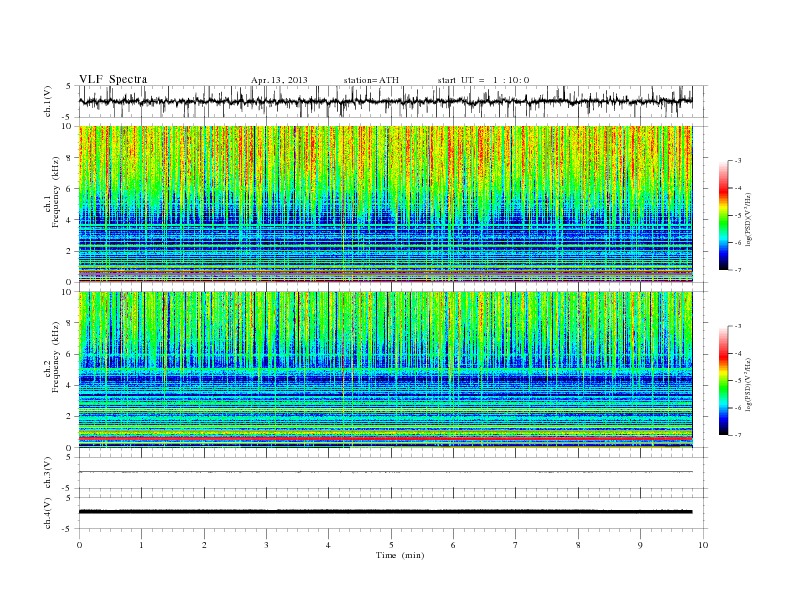Click the ch.2 spectrogram panel
The image size is (792, 612).
tap(385, 370)
